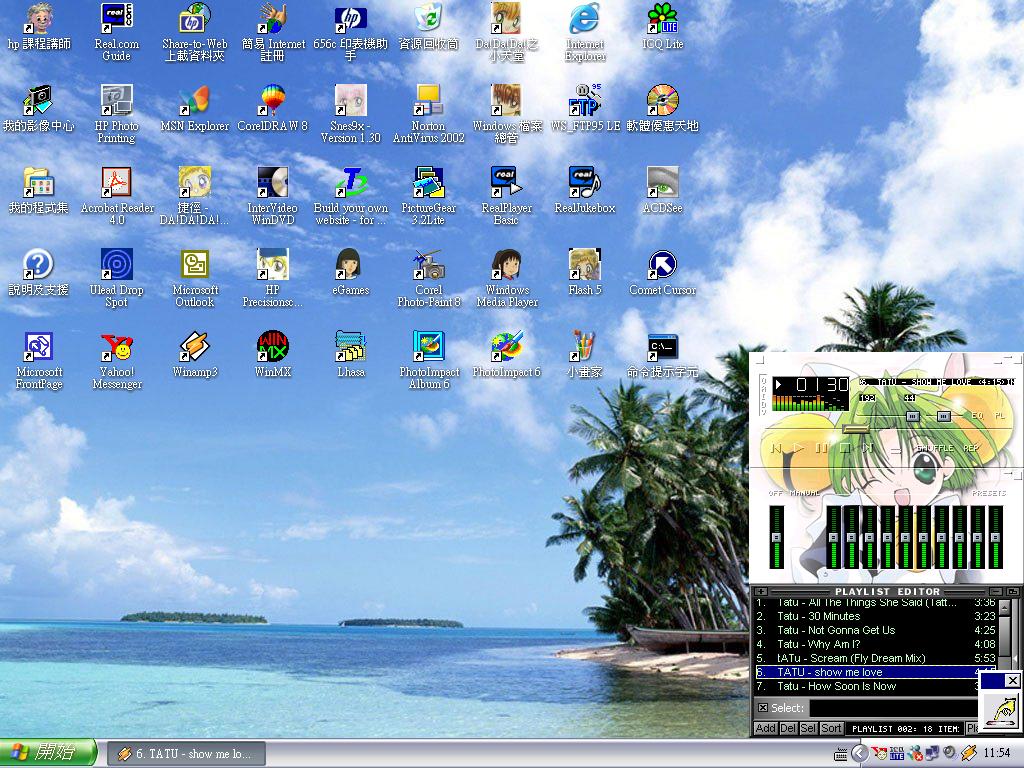Click the playlist Select input field
The image size is (1024, 768).
[x=892, y=708]
